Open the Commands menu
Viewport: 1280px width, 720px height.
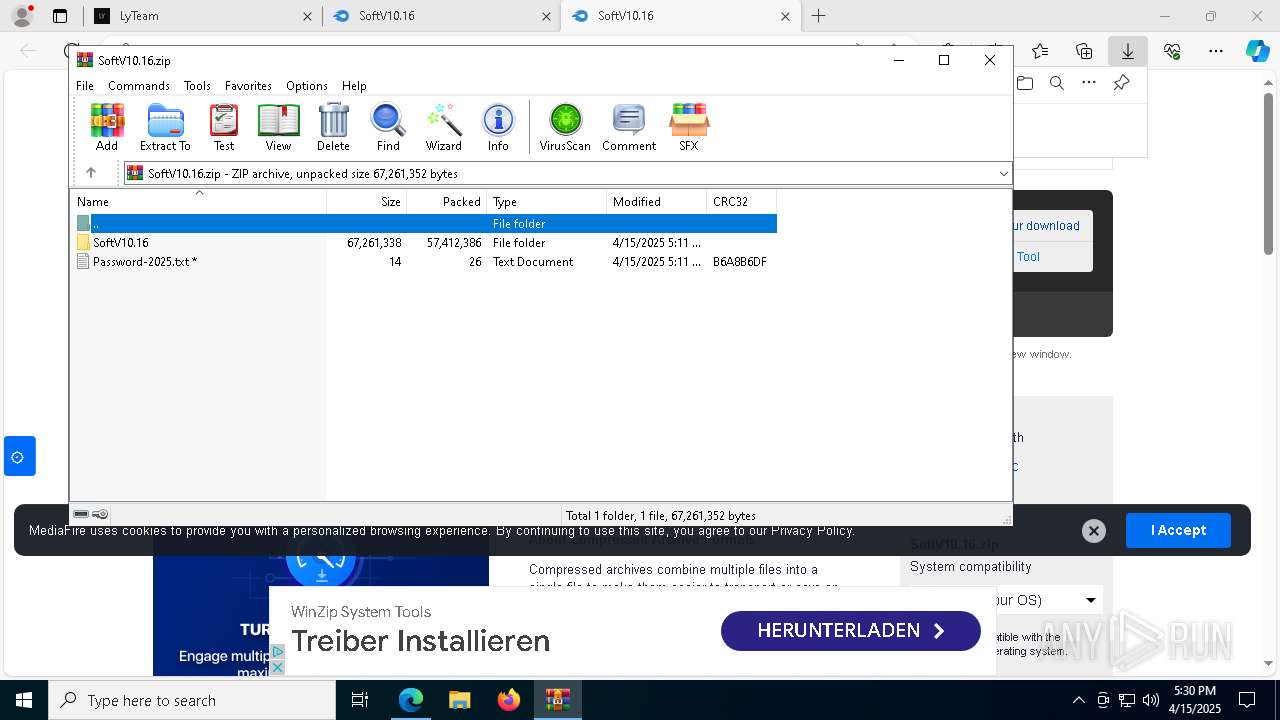pyautogui.click(x=139, y=86)
